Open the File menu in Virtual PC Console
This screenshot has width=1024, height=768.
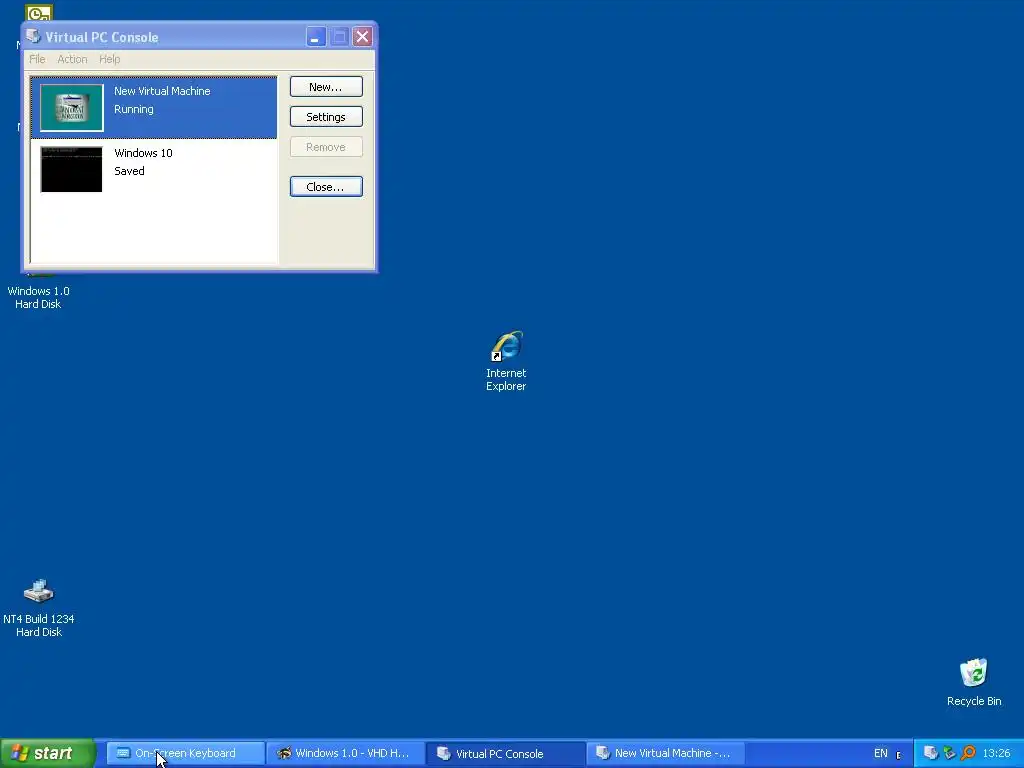pyautogui.click(x=37, y=59)
